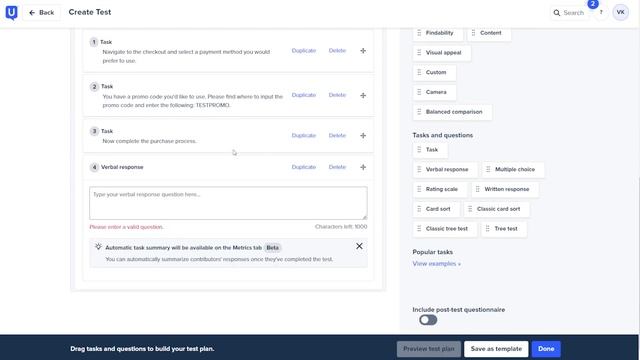Select the Custom block

(x=434, y=72)
